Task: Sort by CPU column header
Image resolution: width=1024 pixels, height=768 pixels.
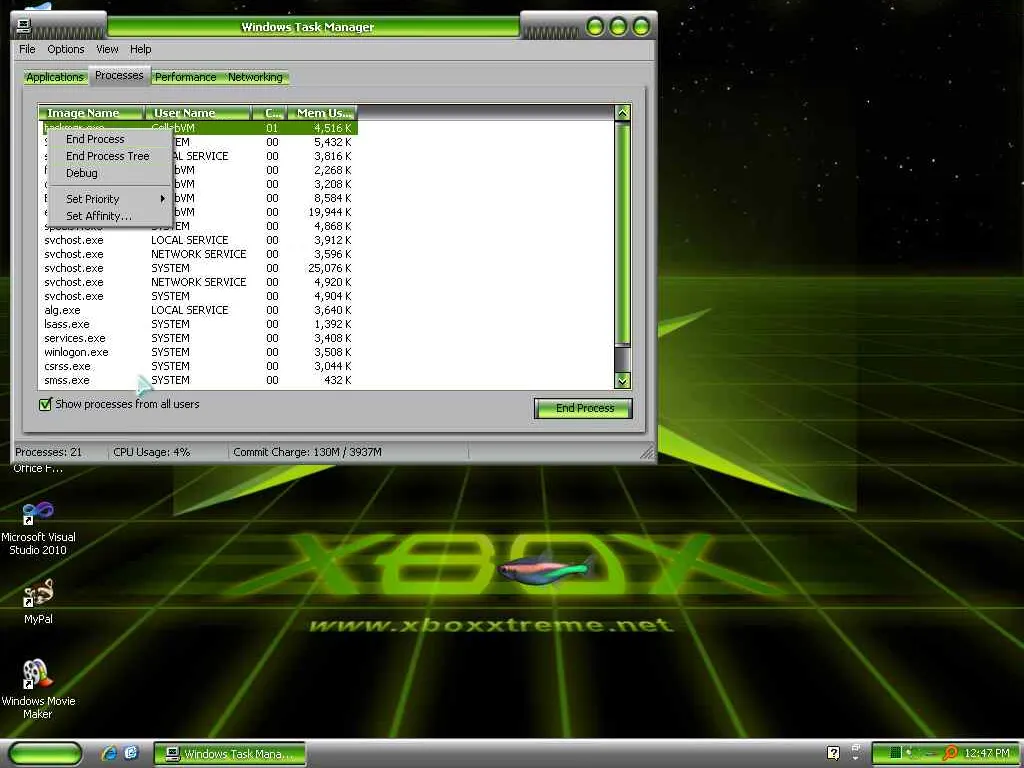Action: [x=270, y=113]
